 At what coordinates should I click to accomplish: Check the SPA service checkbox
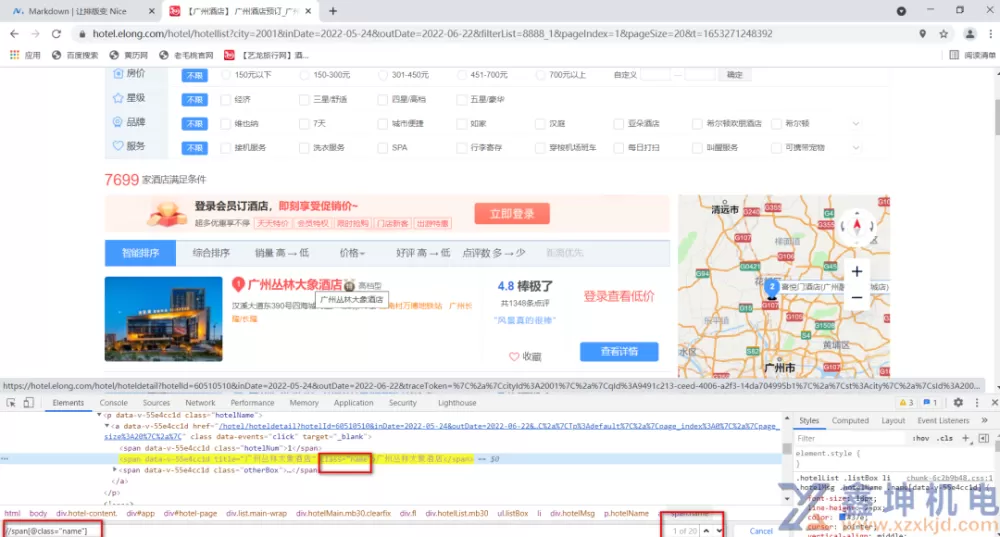click(x=383, y=148)
